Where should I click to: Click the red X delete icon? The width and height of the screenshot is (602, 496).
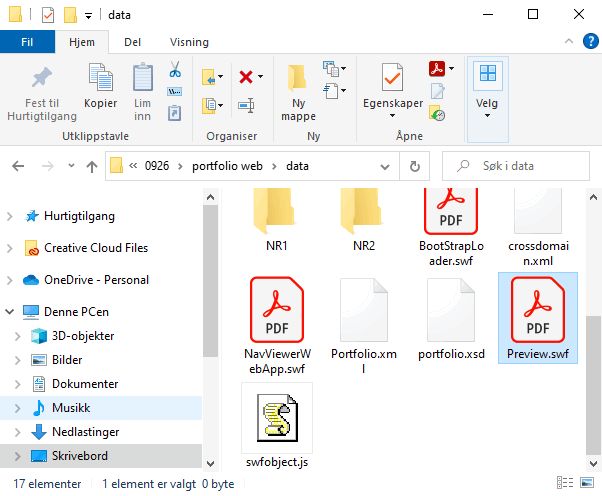click(x=246, y=76)
